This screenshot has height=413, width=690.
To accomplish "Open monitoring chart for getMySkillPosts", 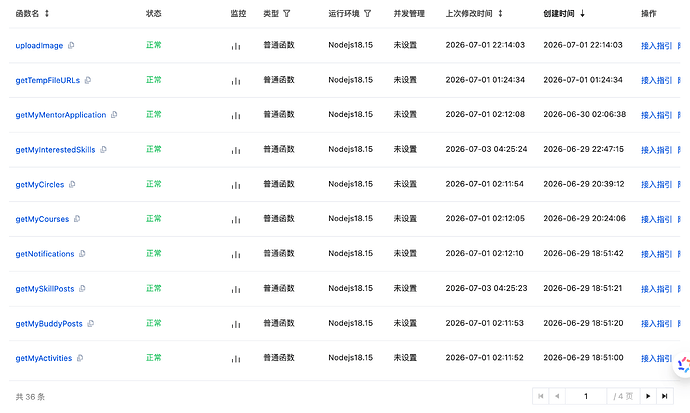I will pos(236,289).
